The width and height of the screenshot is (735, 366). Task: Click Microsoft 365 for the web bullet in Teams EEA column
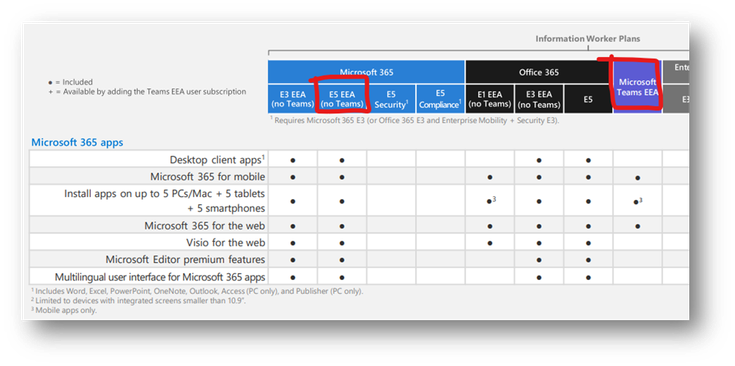pyautogui.click(x=637, y=226)
